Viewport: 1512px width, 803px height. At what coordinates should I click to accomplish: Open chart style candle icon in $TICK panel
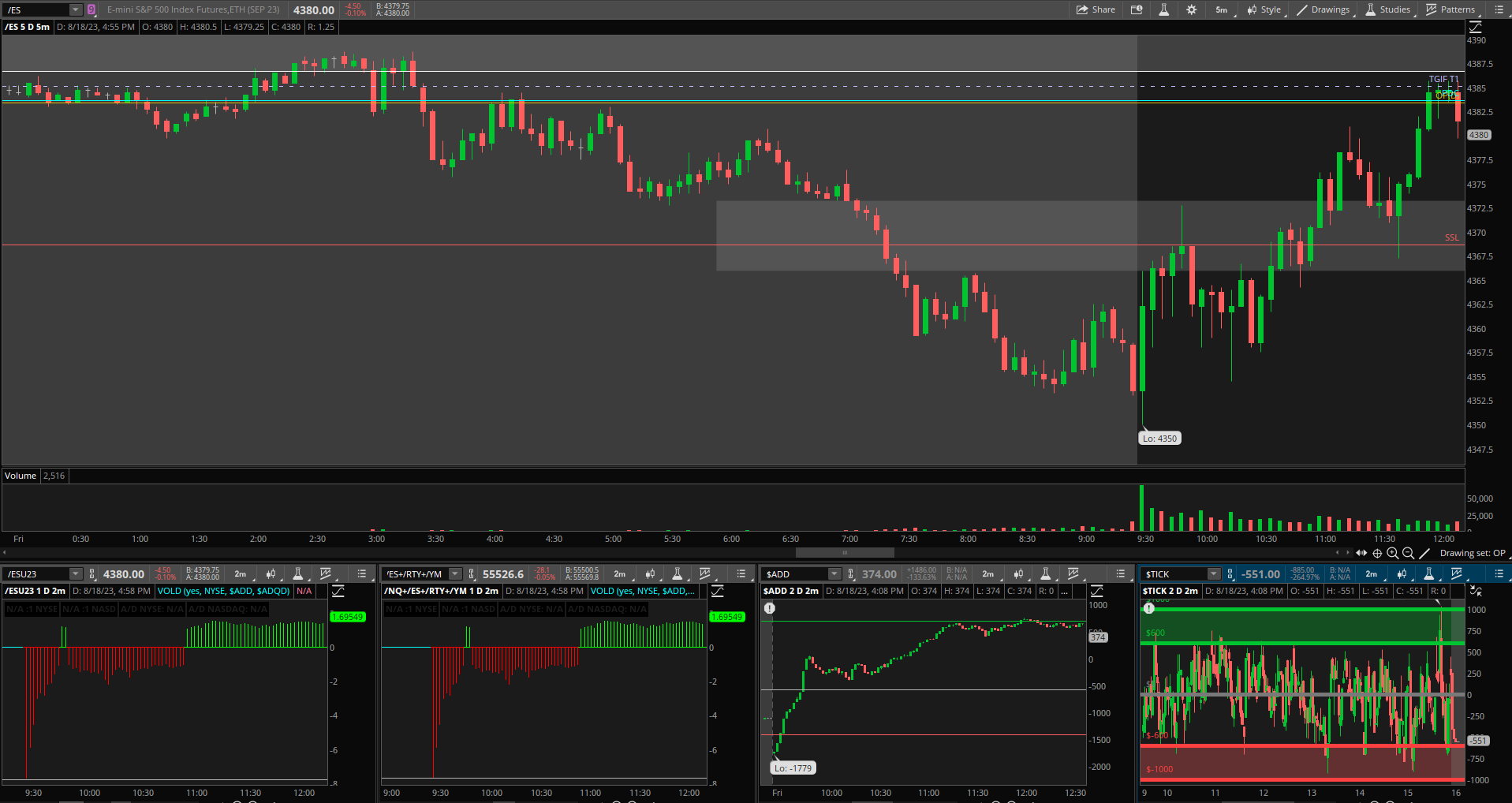point(1402,573)
